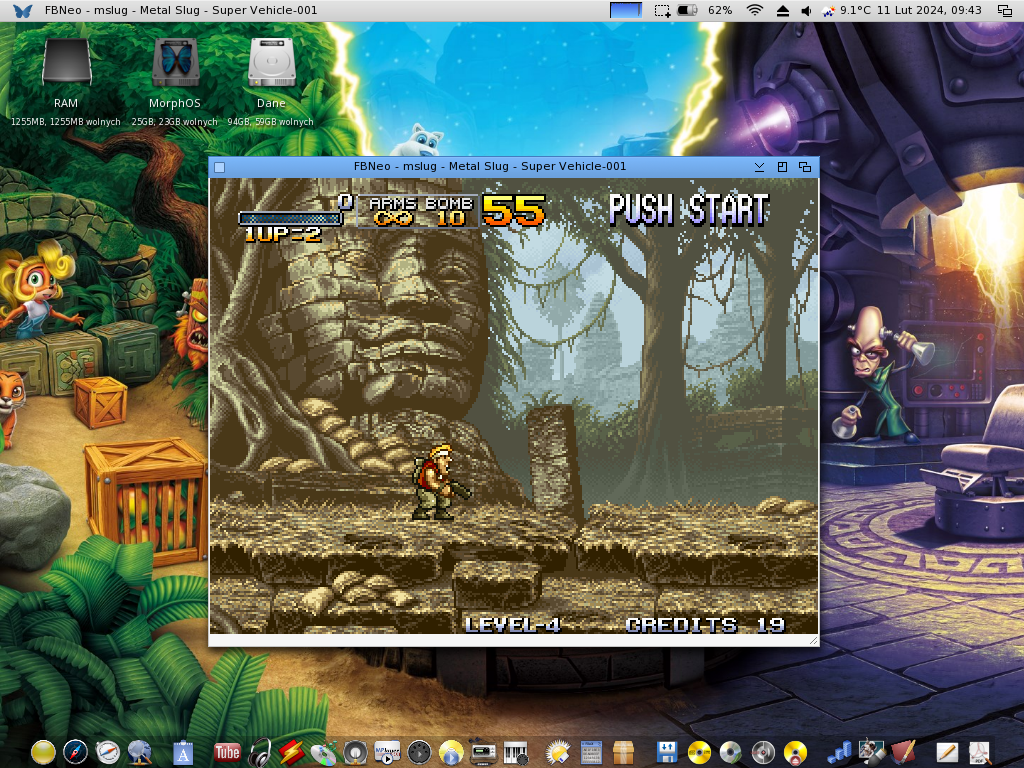Launch the dark compass browser in dock
Screen dimensions: 1024x768
[75, 752]
